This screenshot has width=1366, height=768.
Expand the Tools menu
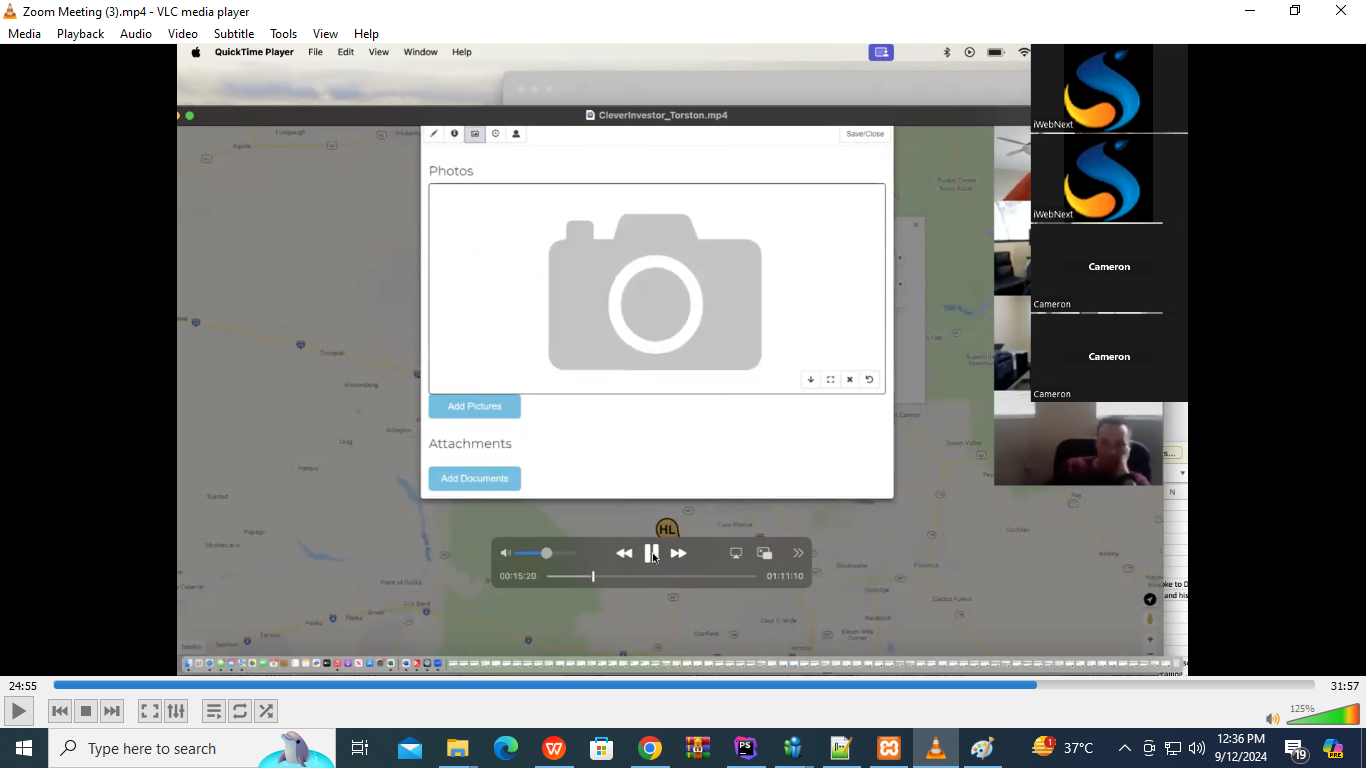click(283, 33)
